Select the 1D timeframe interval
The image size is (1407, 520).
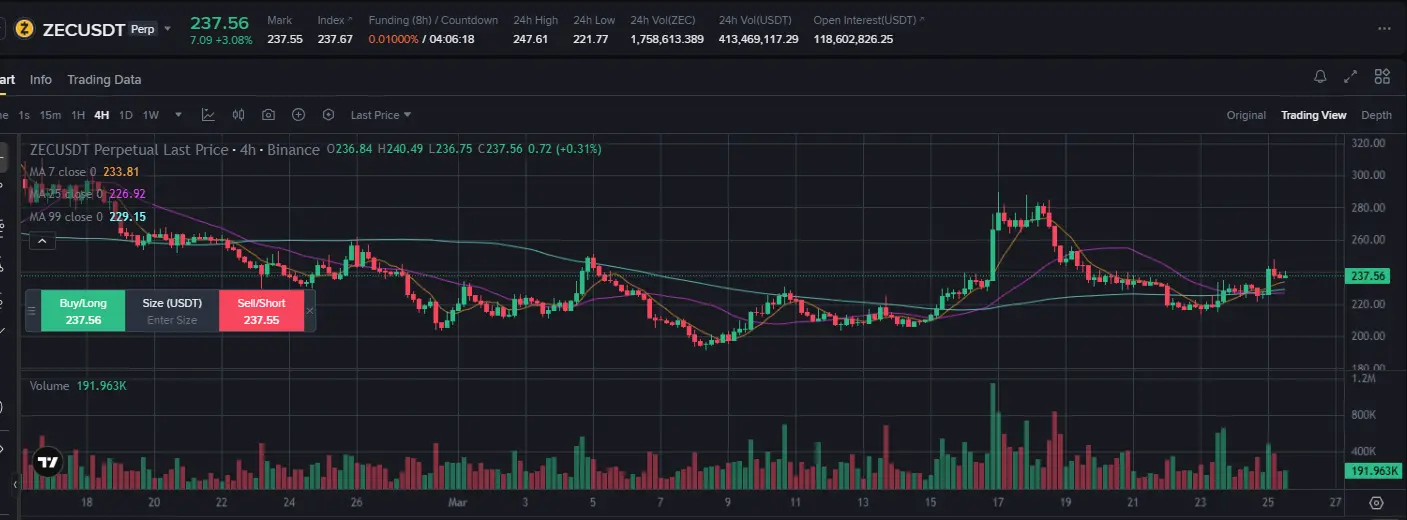click(x=126, y=115)
